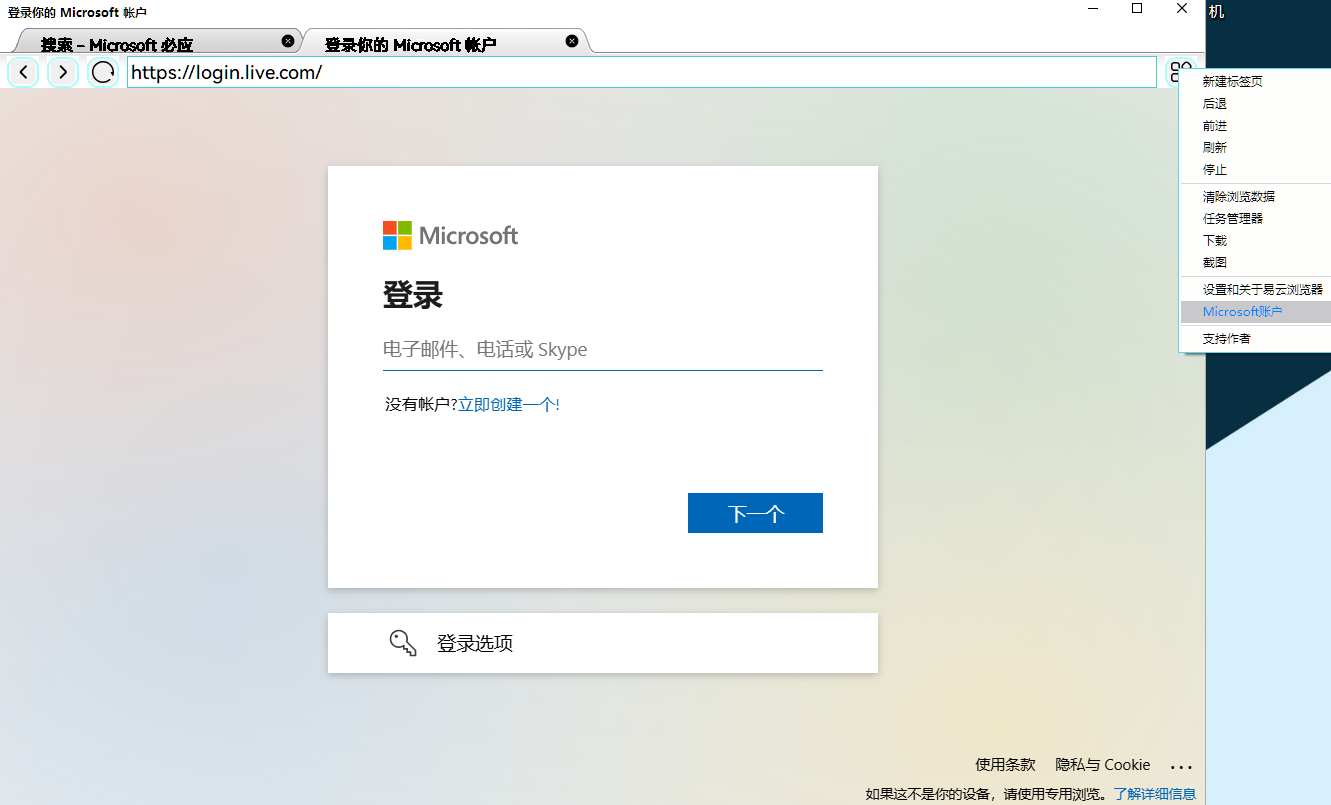Click the 登录 heading text
This screenshot has width=1331, height=805.
[412, 296]
